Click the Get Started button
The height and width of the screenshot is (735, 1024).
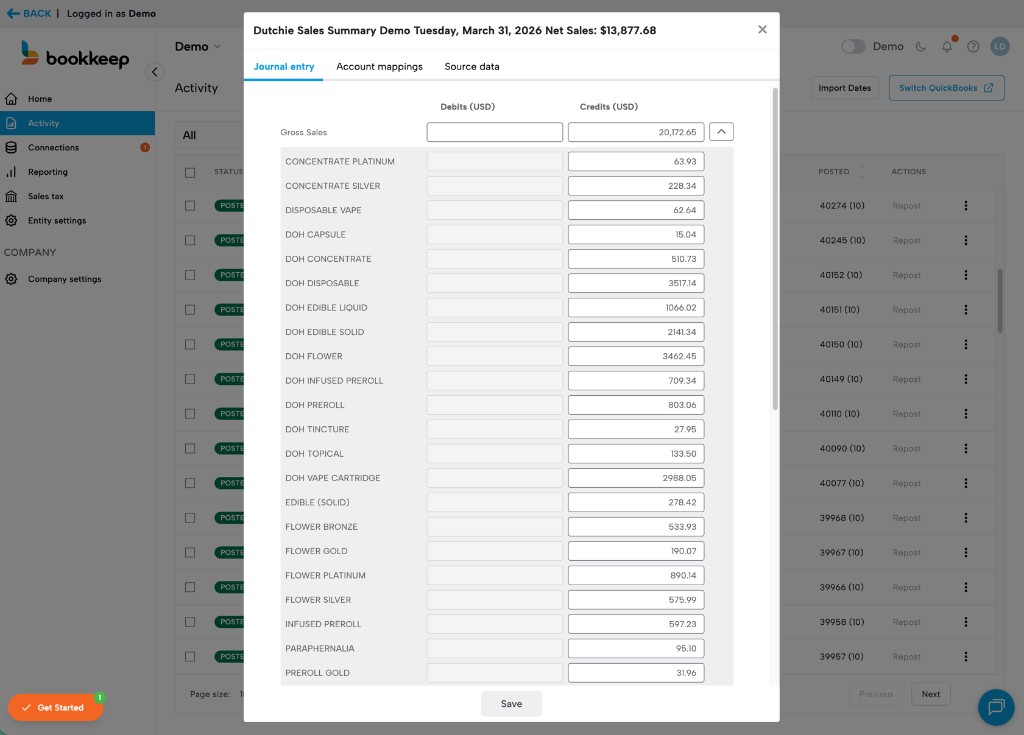55,707
